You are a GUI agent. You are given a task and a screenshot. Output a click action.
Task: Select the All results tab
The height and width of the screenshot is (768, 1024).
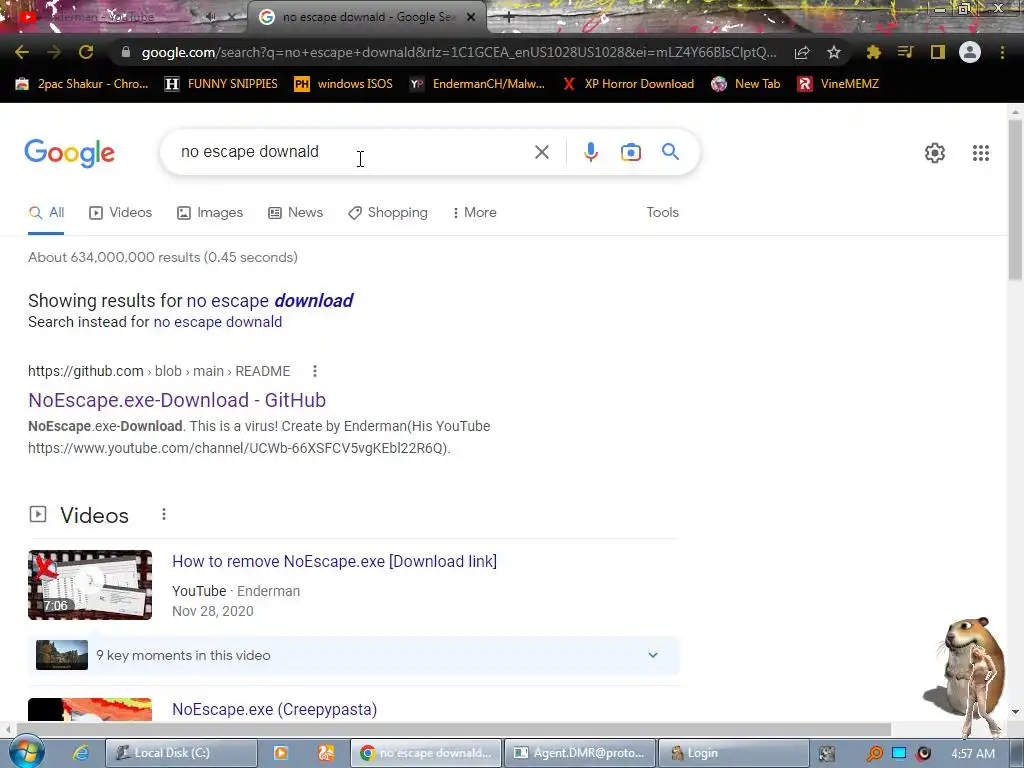click(46, 213)
